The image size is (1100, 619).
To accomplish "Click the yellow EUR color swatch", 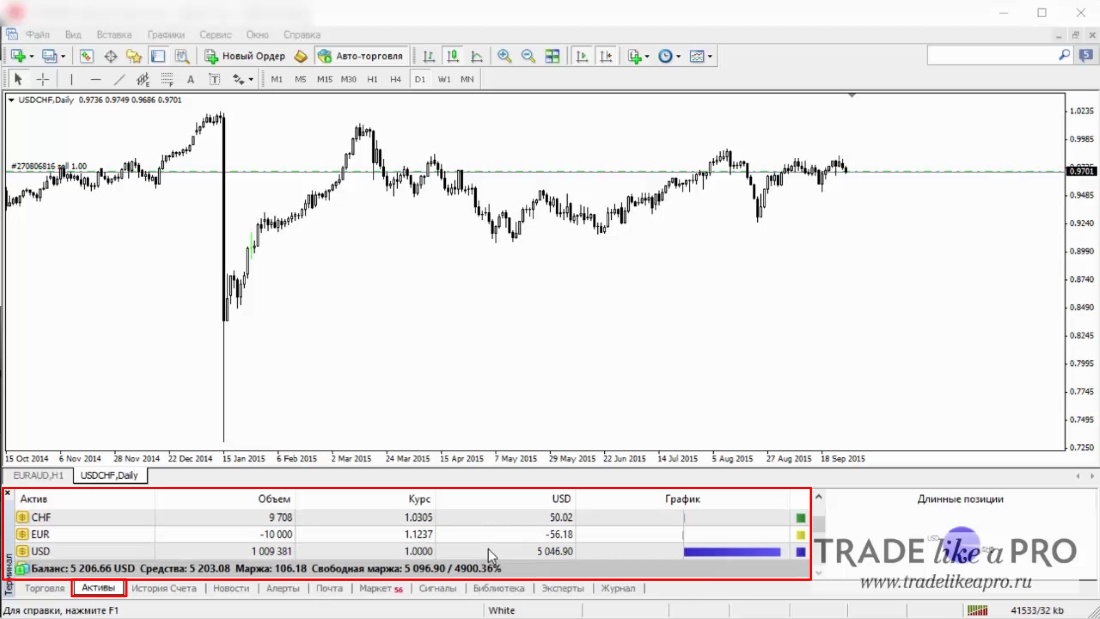I will tap(800, 535).
